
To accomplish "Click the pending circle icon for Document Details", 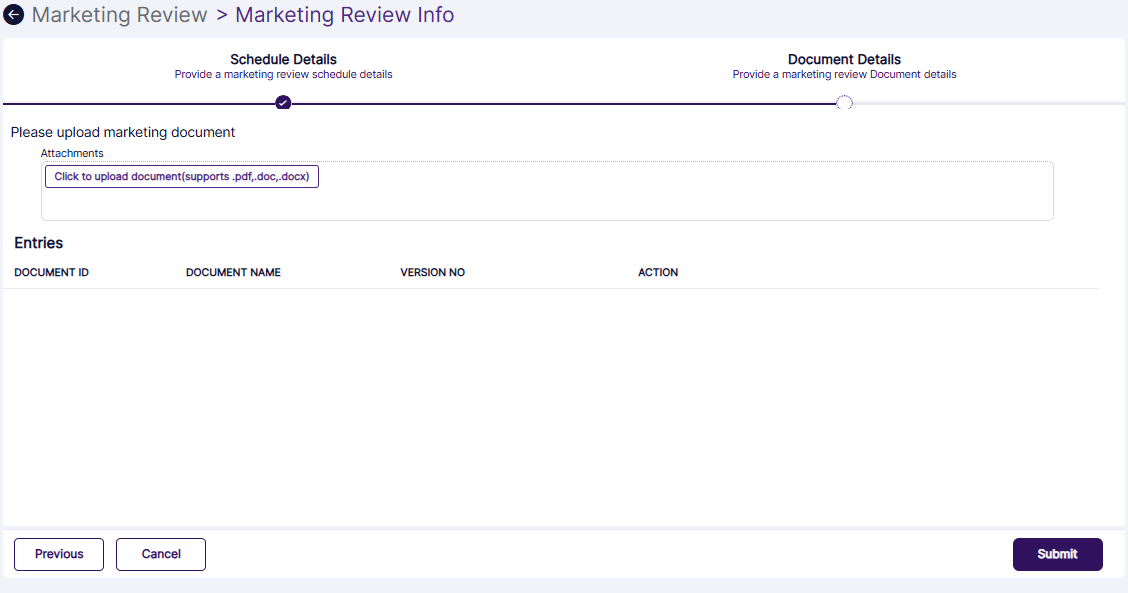I will (x=844, y=102).
